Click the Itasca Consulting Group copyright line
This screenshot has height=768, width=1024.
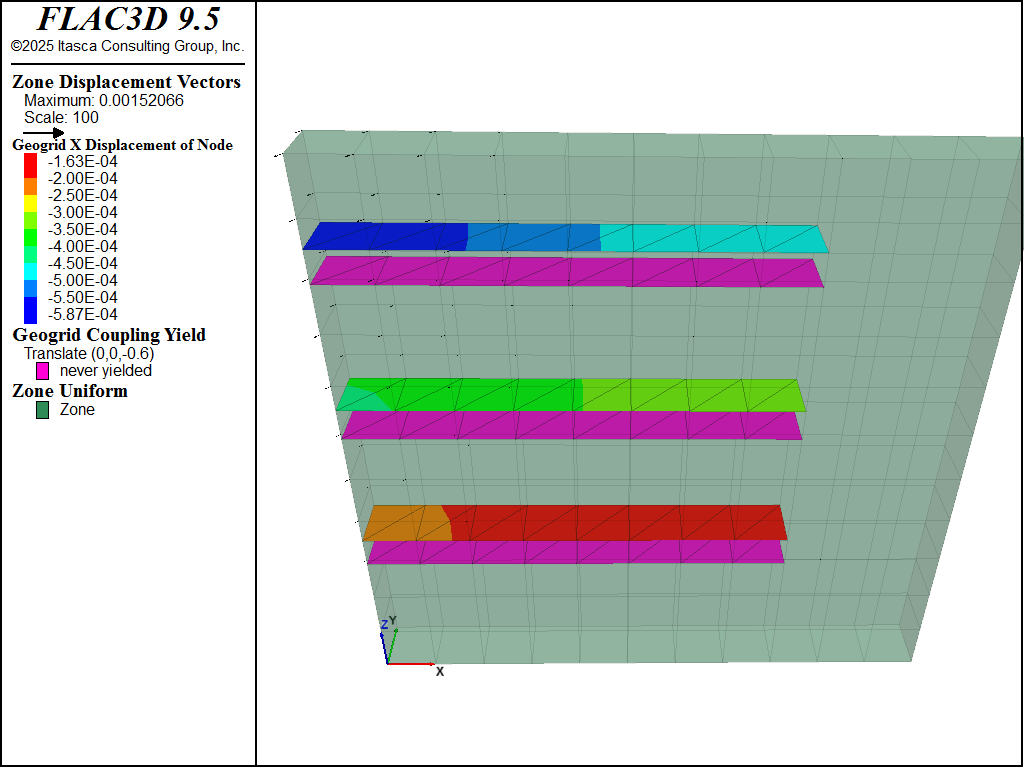click(x=127, y=46)
